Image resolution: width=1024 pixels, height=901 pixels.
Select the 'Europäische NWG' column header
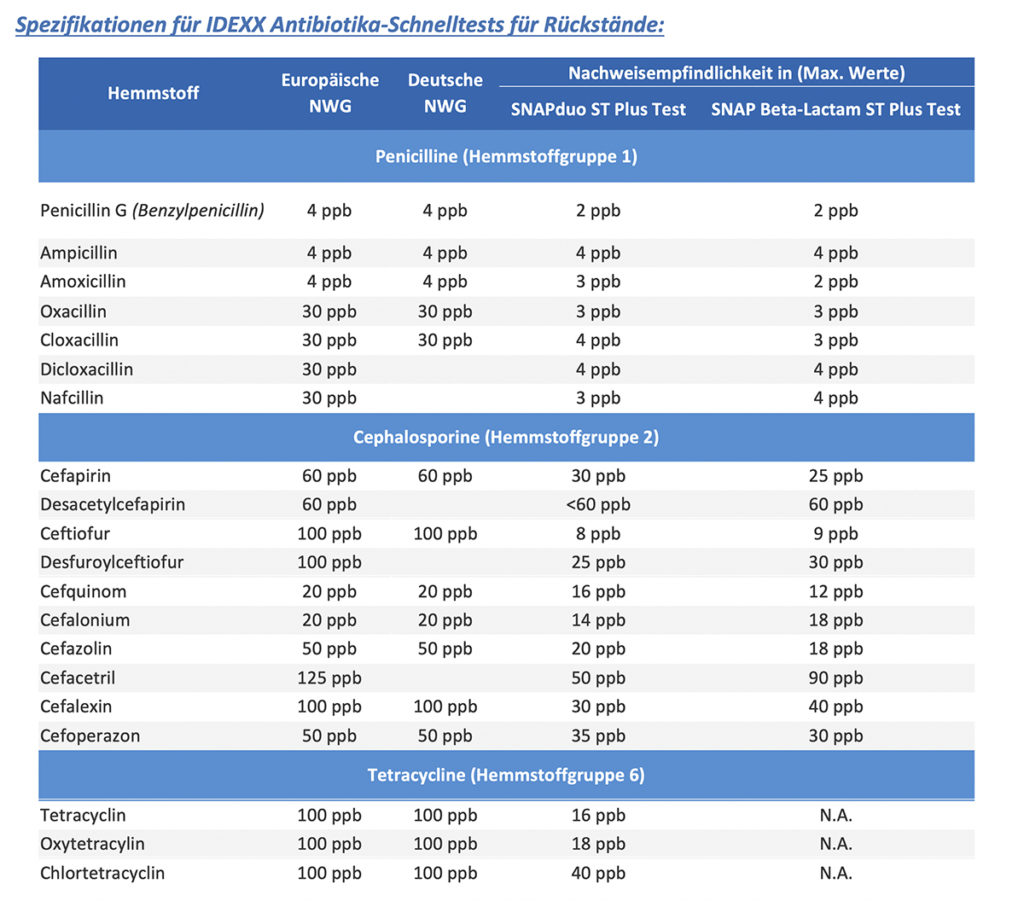[x=330, y=93]
